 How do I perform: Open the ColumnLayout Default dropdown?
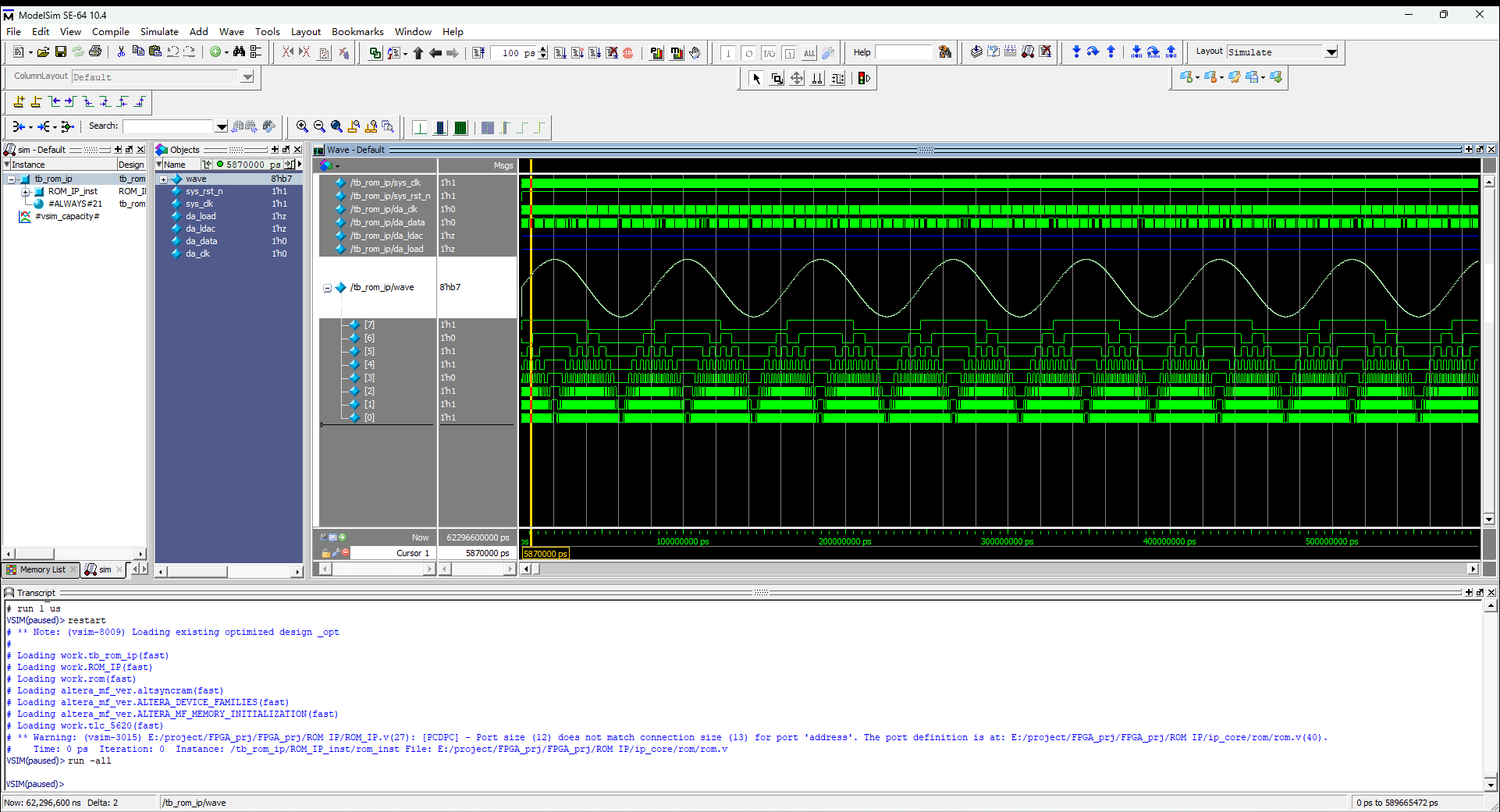(247, 76)
